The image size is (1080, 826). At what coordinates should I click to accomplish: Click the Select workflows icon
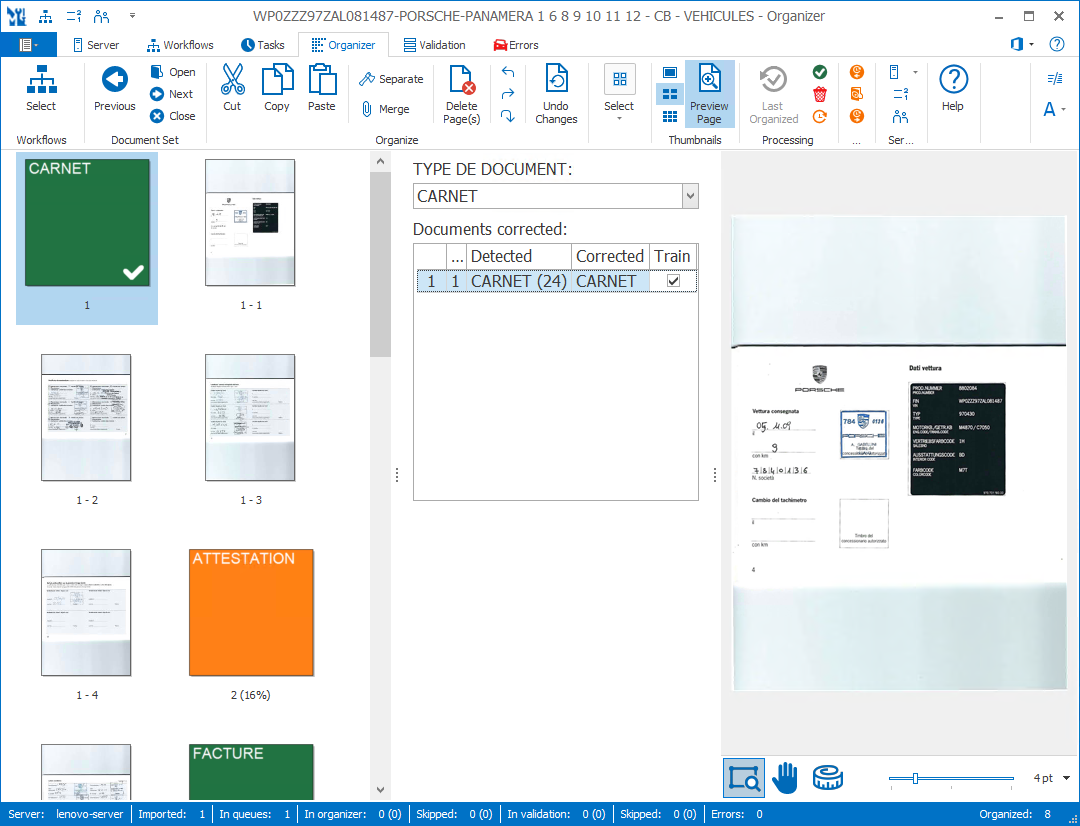coord(41,80)
